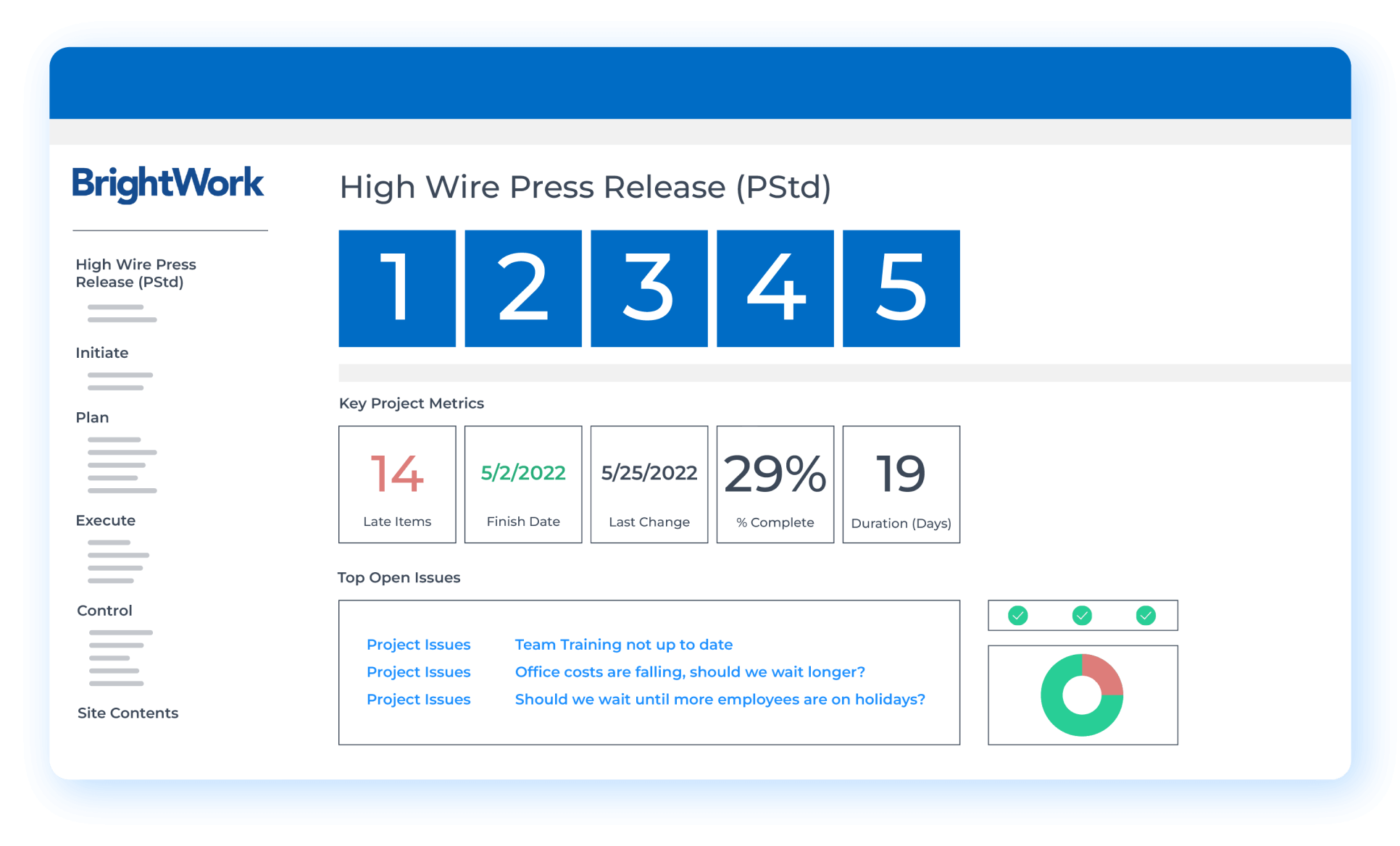Toggle the middle green checkmark
The width and height of the screenshot is (1400, 846).
click(1081, 616)
